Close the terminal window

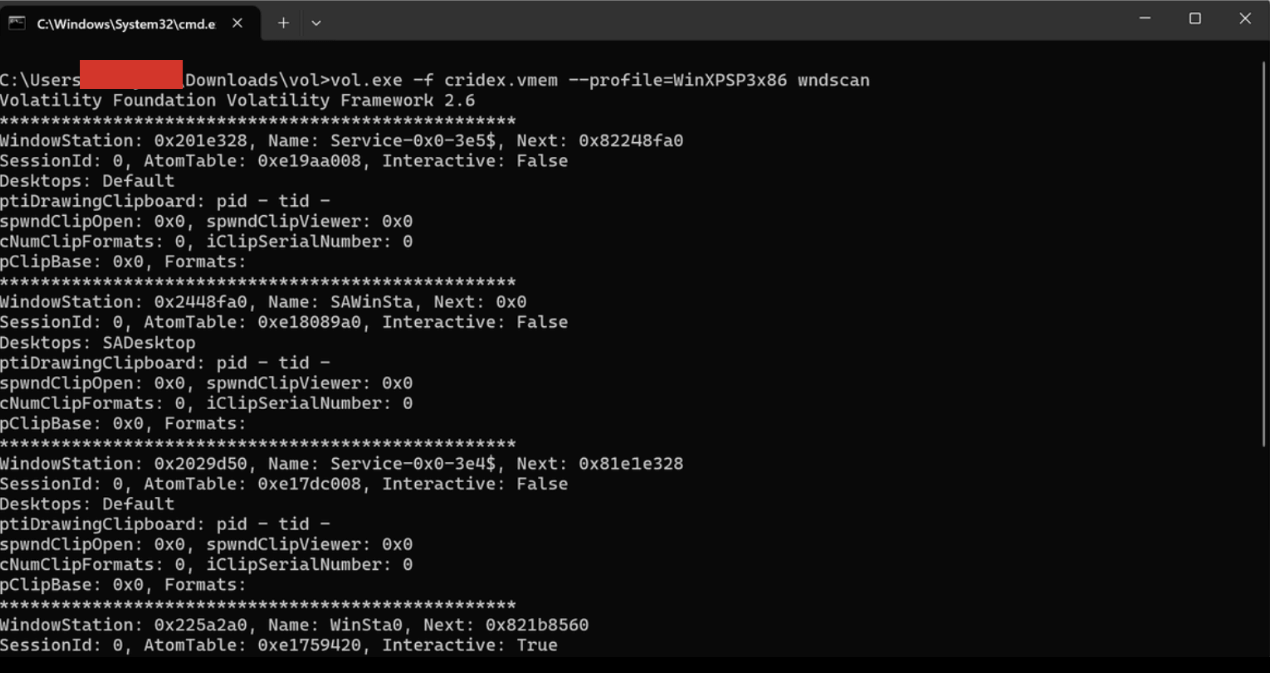tap(1245, 19)
